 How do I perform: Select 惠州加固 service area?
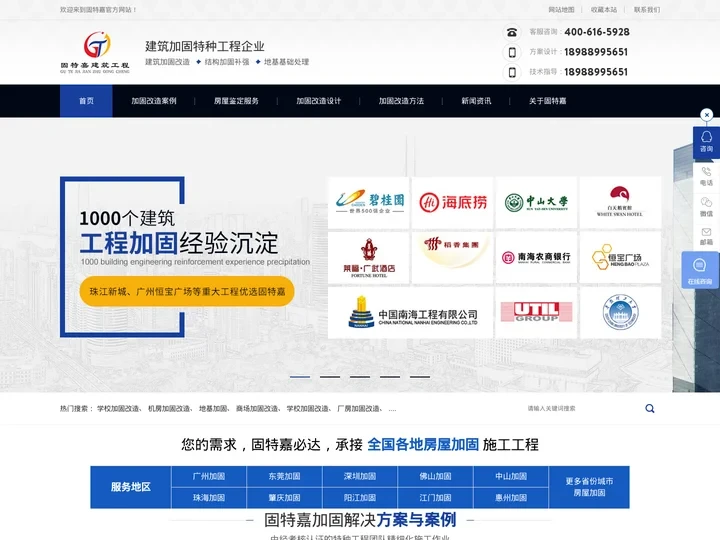pyautogui.click(x=511, y=498)
